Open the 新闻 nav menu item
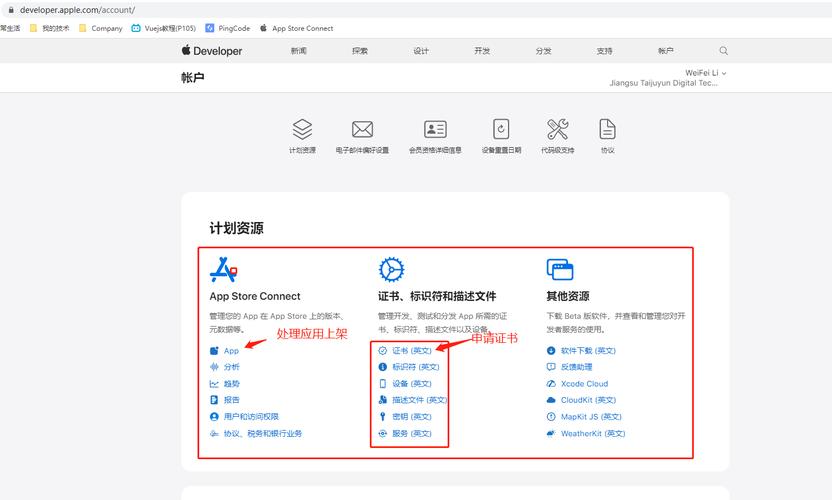Screen dimensions: 832x500 click(x=299, y=51)
